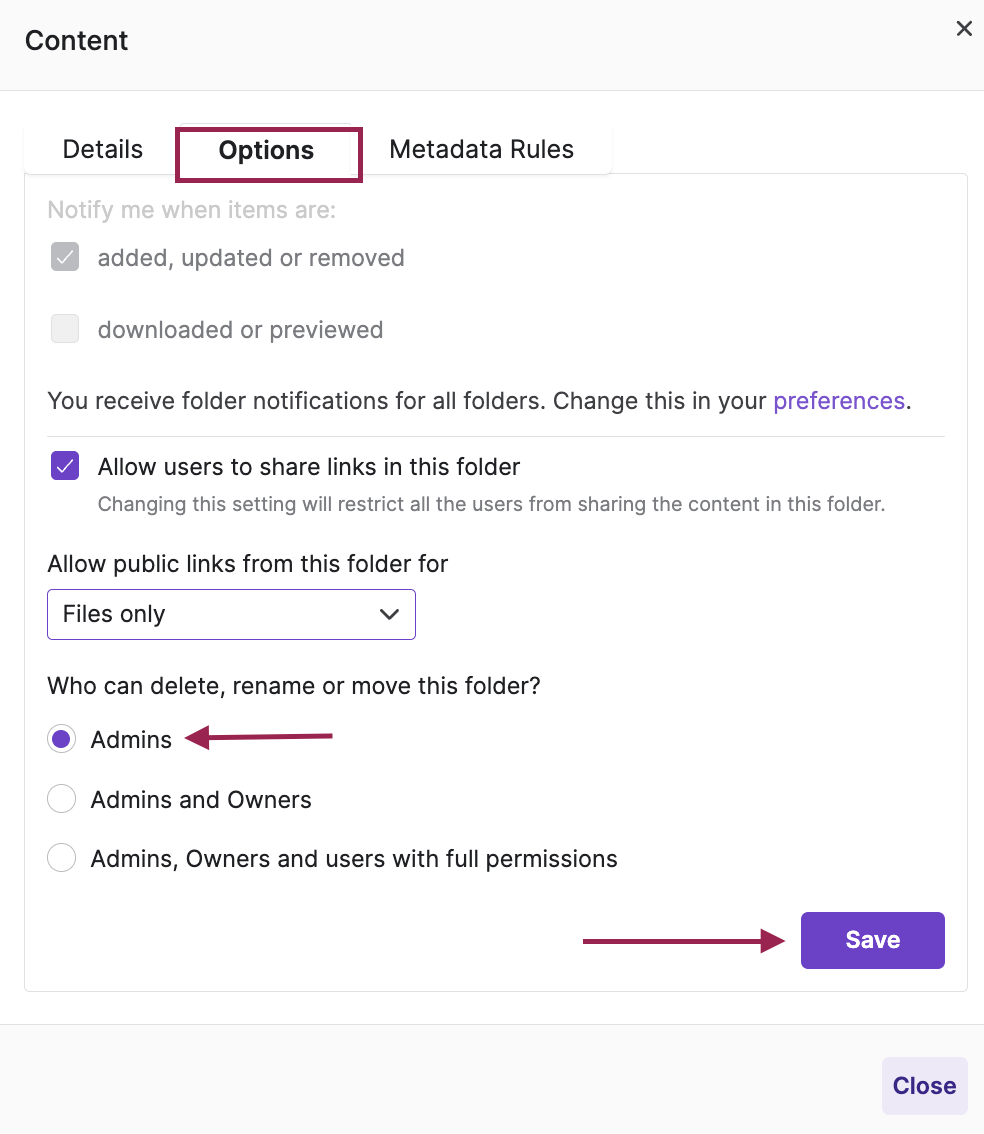Viewport: 984px width, 1134px height.
Task: Click the 'Admins and Owners' label text
Action: point(201,800)
